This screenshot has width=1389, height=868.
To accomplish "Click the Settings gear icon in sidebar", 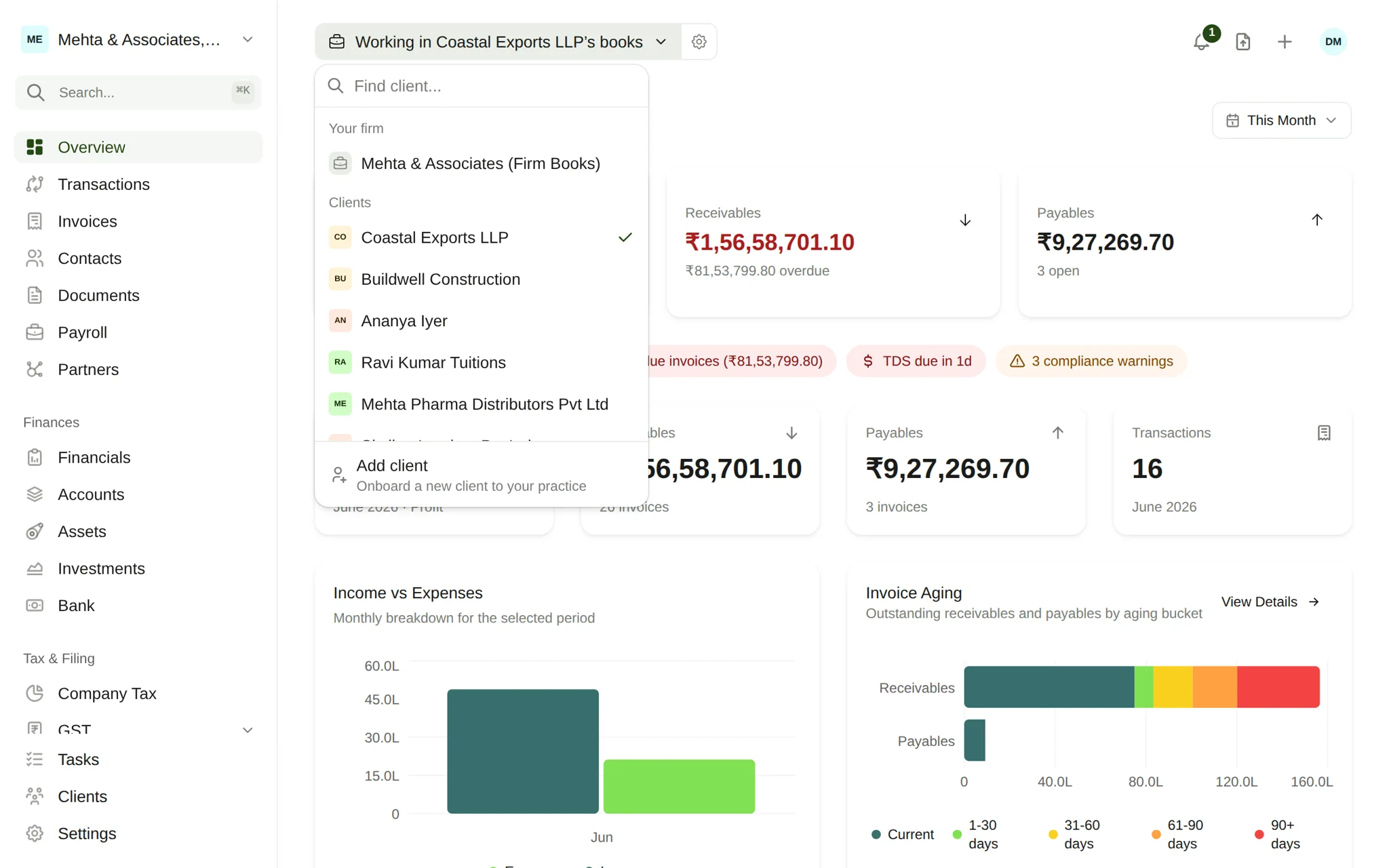I will [x=35, y=833].
